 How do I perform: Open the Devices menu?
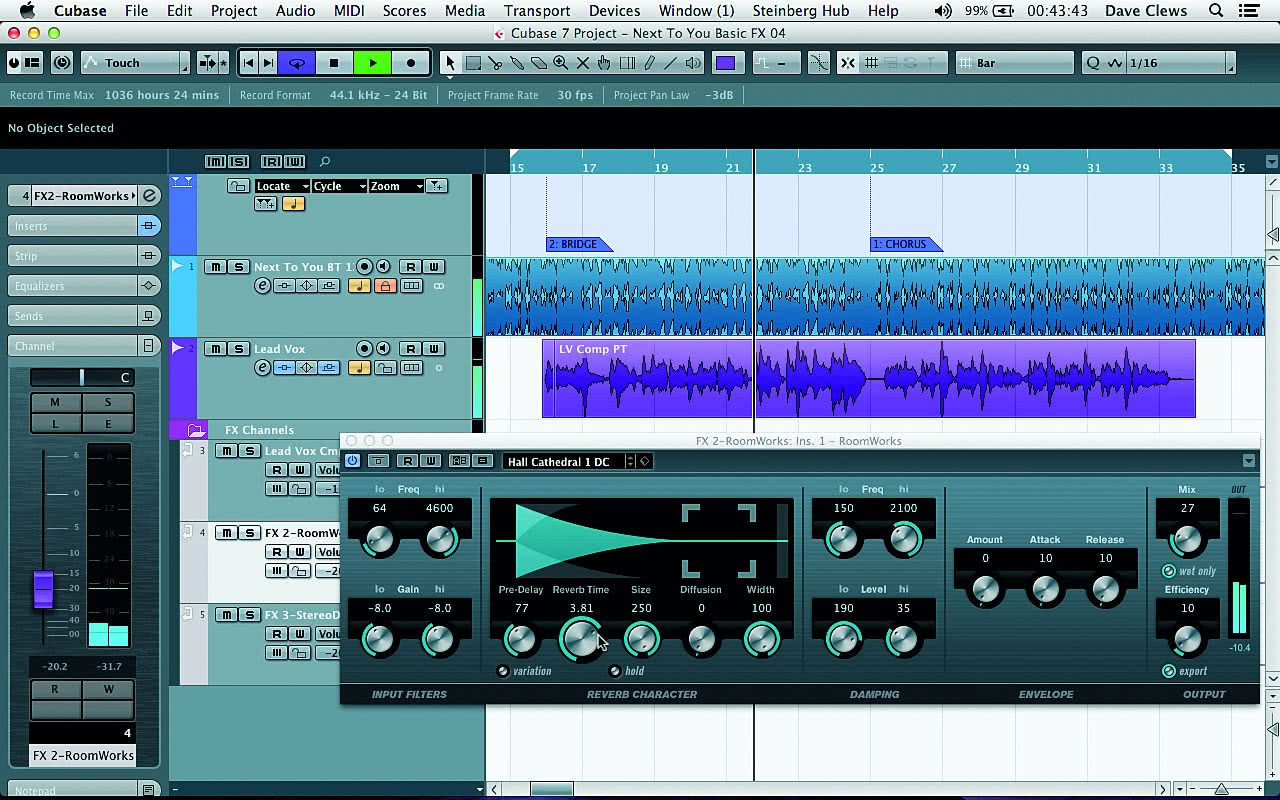pos(614,11)
